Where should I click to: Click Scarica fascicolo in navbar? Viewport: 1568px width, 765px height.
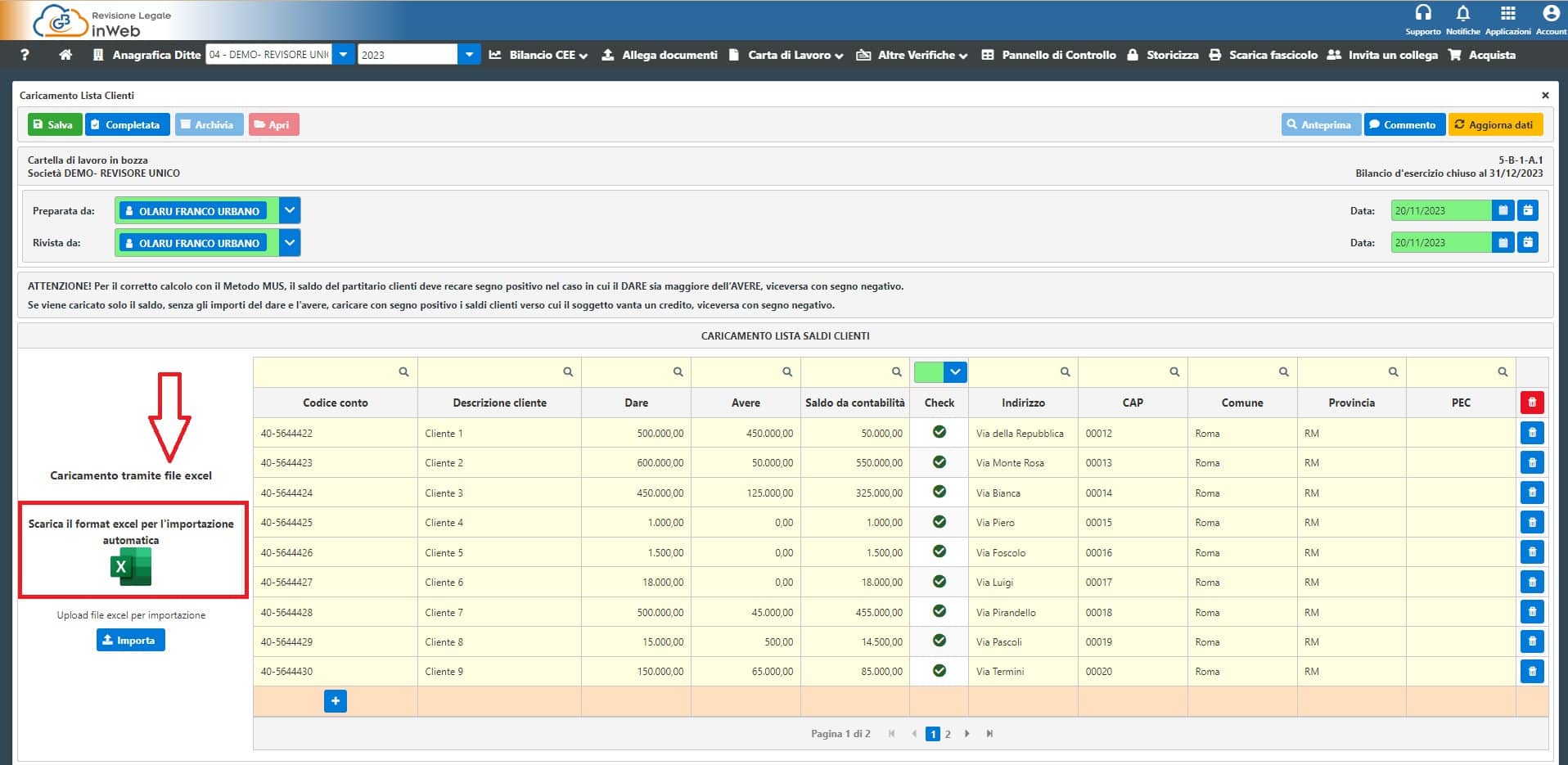tap(1264, 55)
